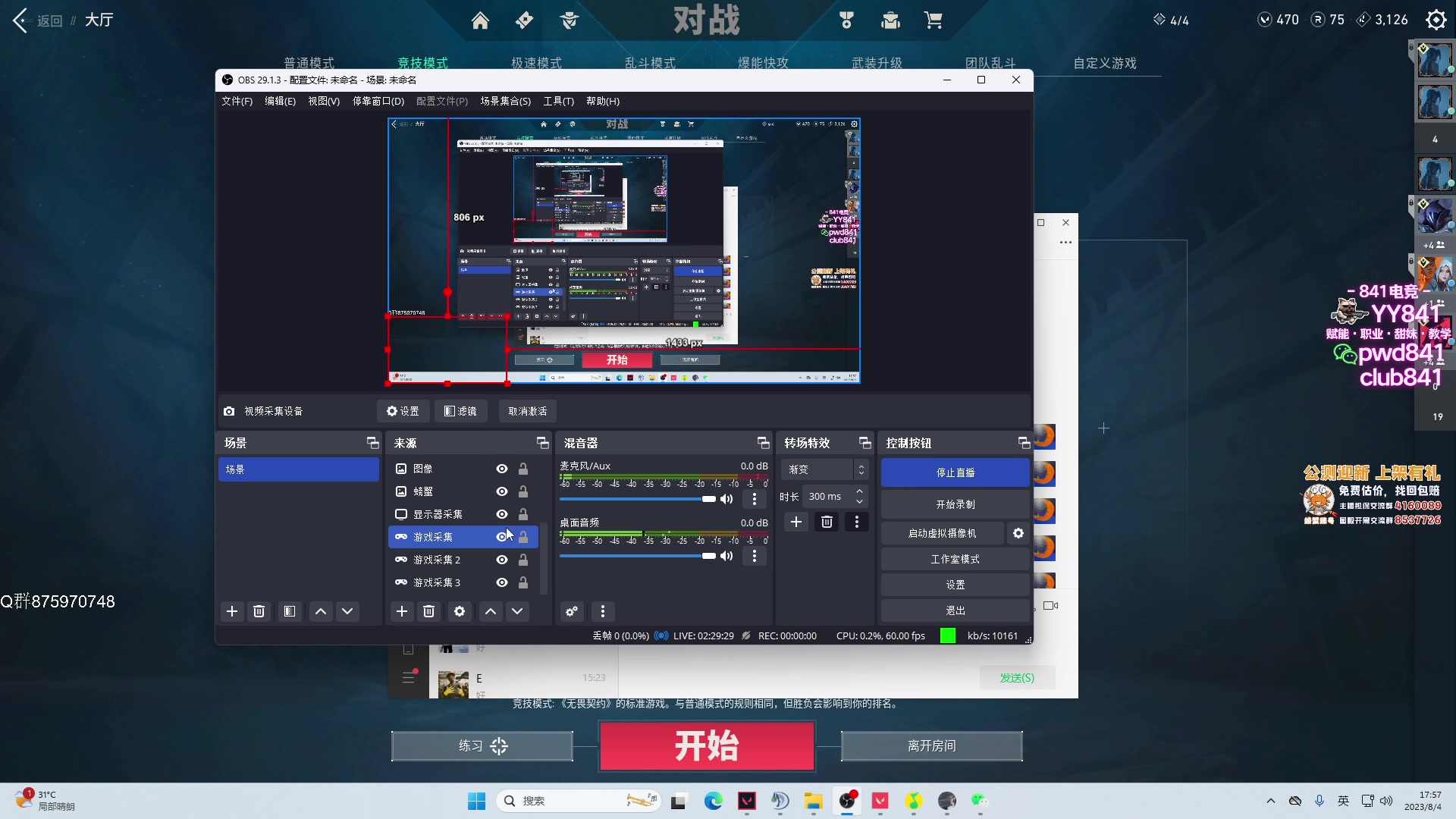Switch to the 极速模式 game tab
The image size is (1456, 819).
(x=537, y=63)
